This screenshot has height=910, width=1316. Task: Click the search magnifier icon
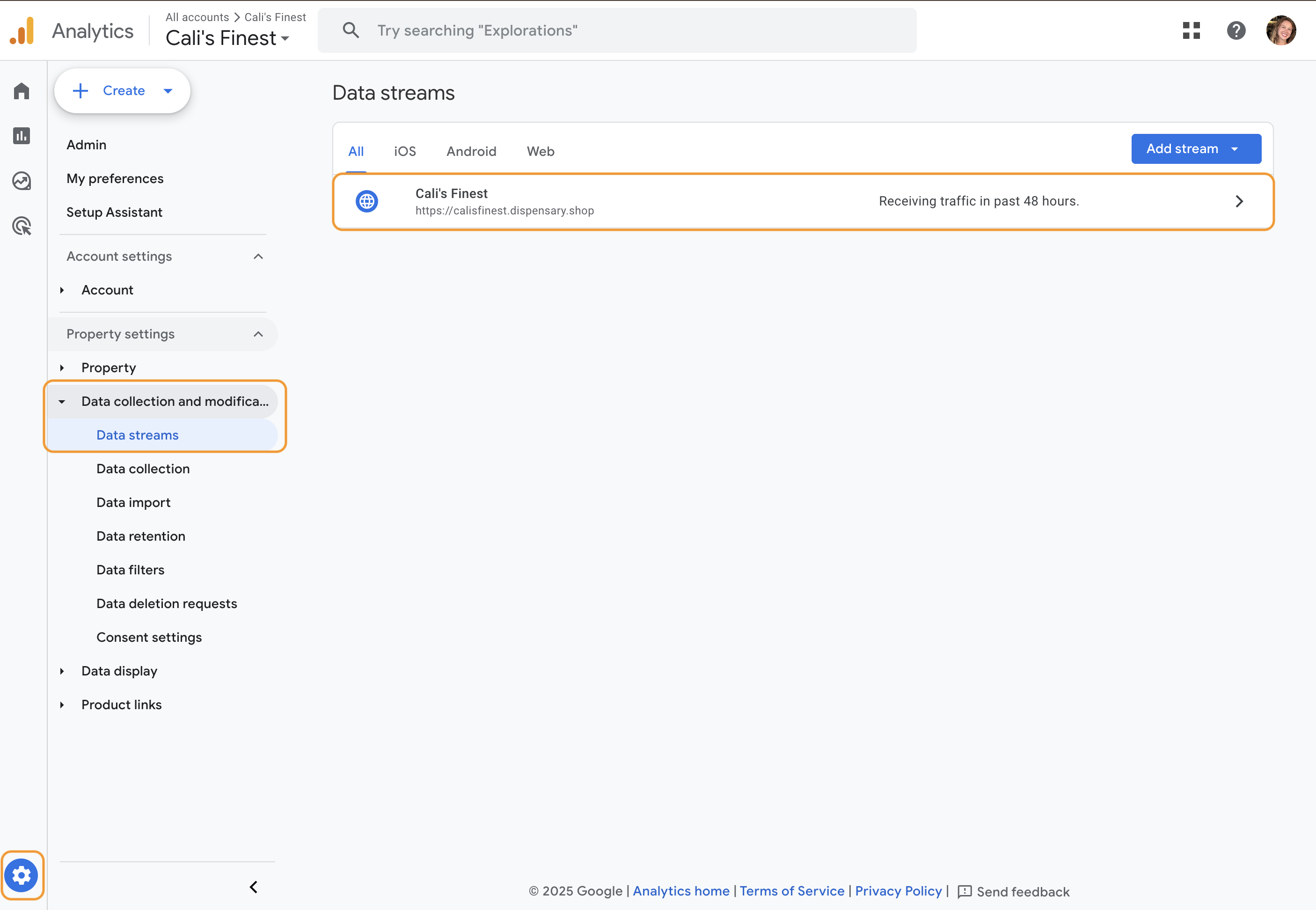pos(351,30)
